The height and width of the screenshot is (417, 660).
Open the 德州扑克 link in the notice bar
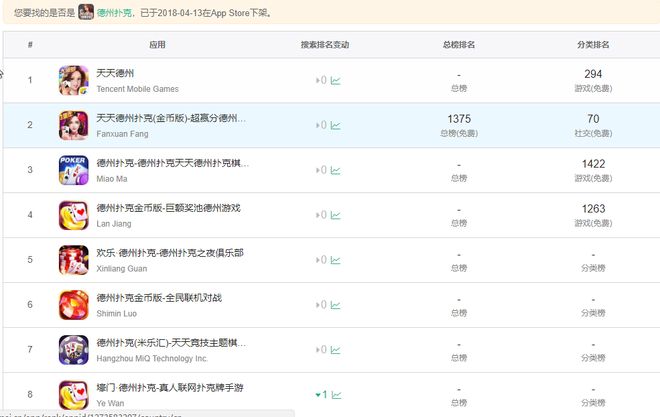coord(114,13)
